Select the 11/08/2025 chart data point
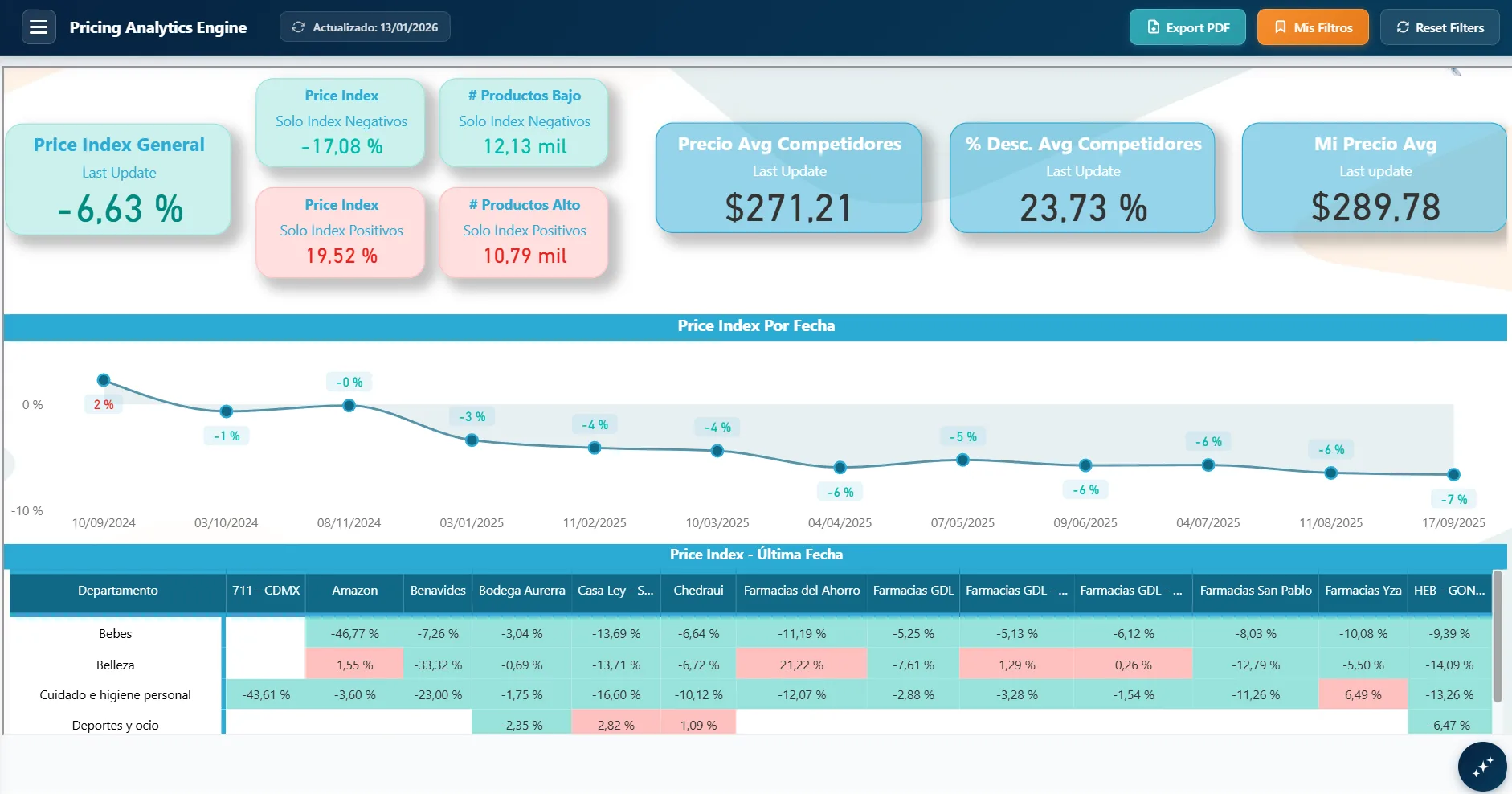This screenshot has height=794, width=1512. [x=1331, y=473]
